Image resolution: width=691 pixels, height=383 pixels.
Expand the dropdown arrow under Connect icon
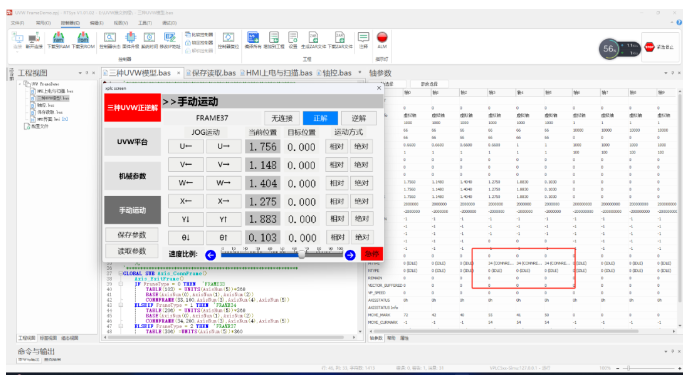point(18,52)
